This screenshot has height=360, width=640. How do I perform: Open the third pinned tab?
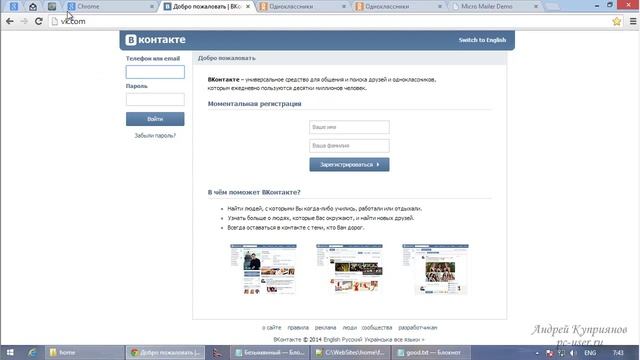click(x=52, y=7)
